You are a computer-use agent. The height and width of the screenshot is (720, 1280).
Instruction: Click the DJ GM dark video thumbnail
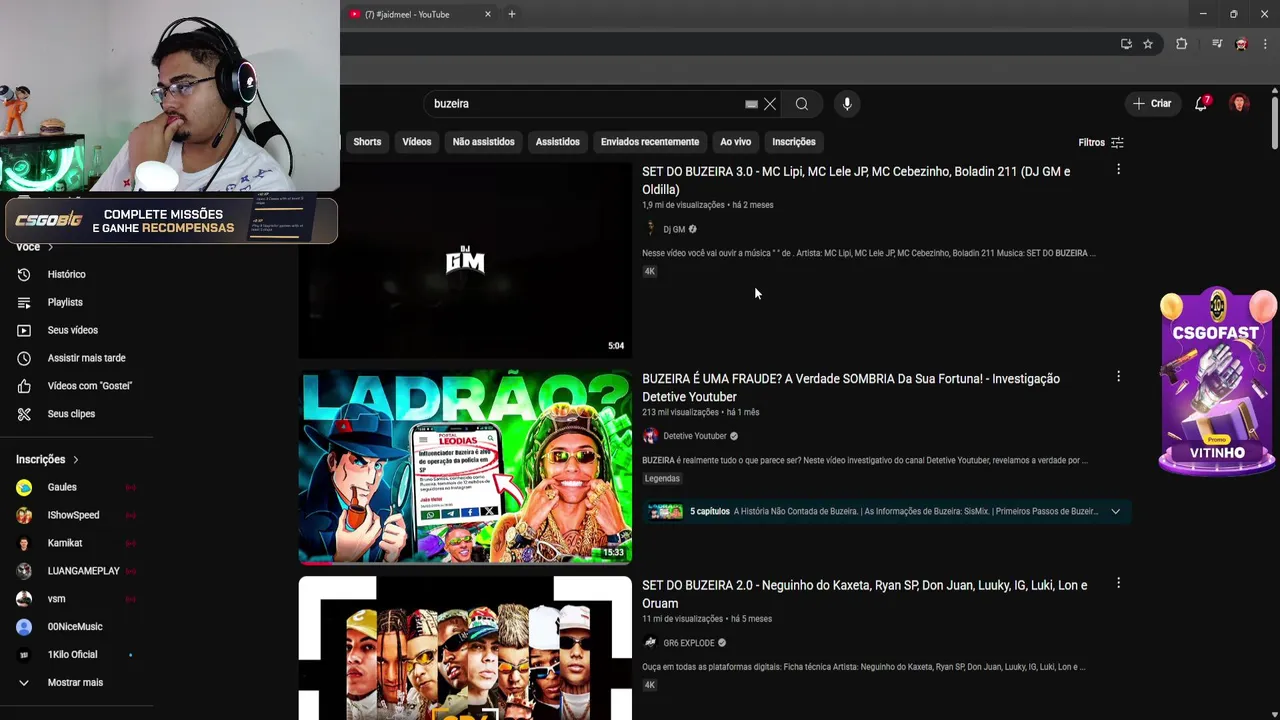465,260
